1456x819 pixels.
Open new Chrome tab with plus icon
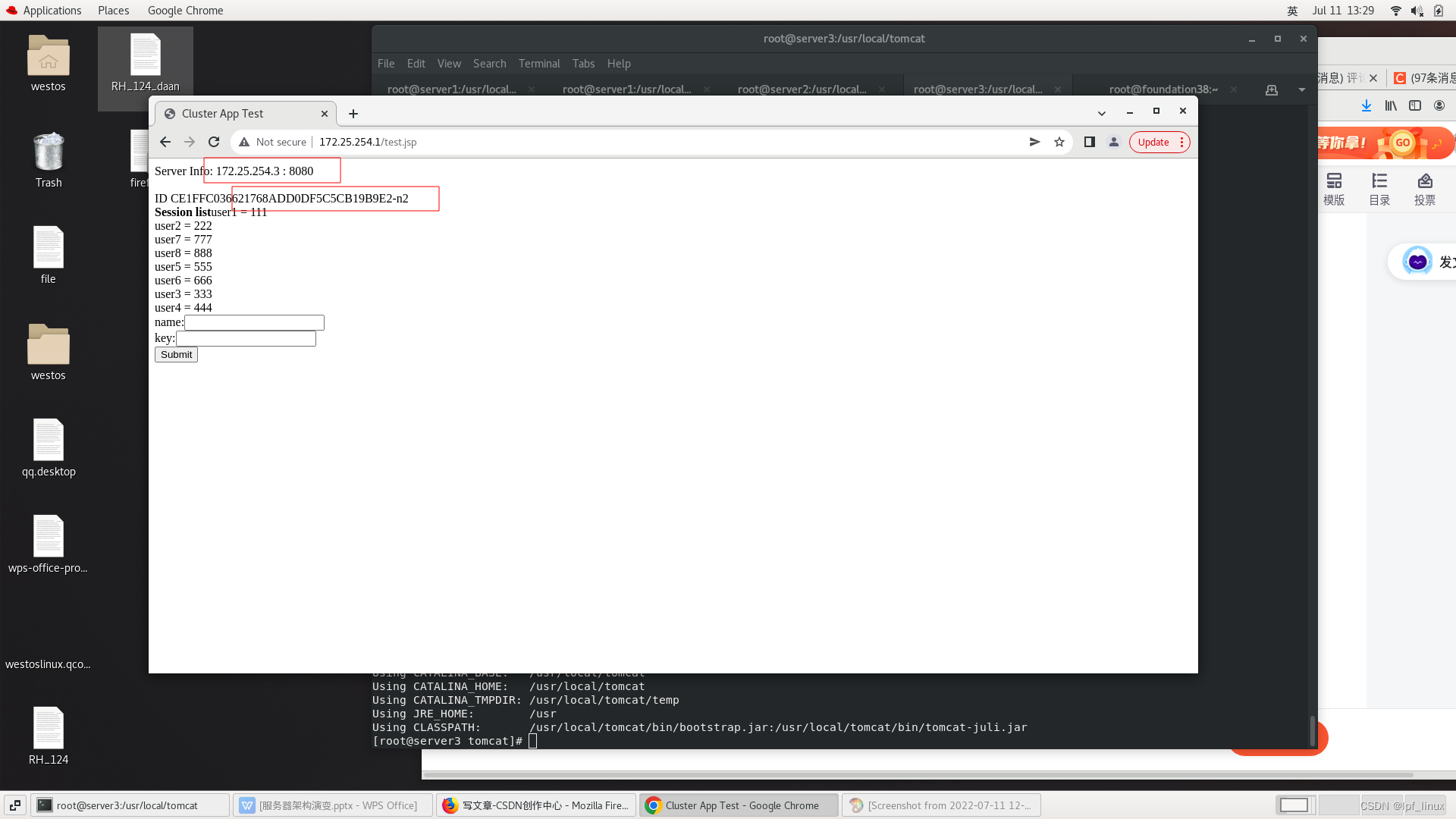point(353,114)
